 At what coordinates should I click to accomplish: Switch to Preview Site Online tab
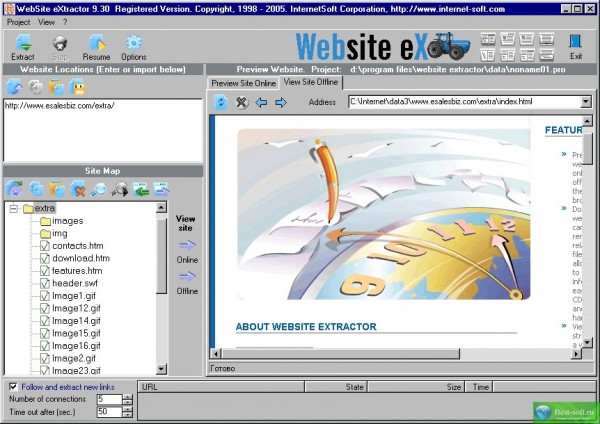(243, 83)
